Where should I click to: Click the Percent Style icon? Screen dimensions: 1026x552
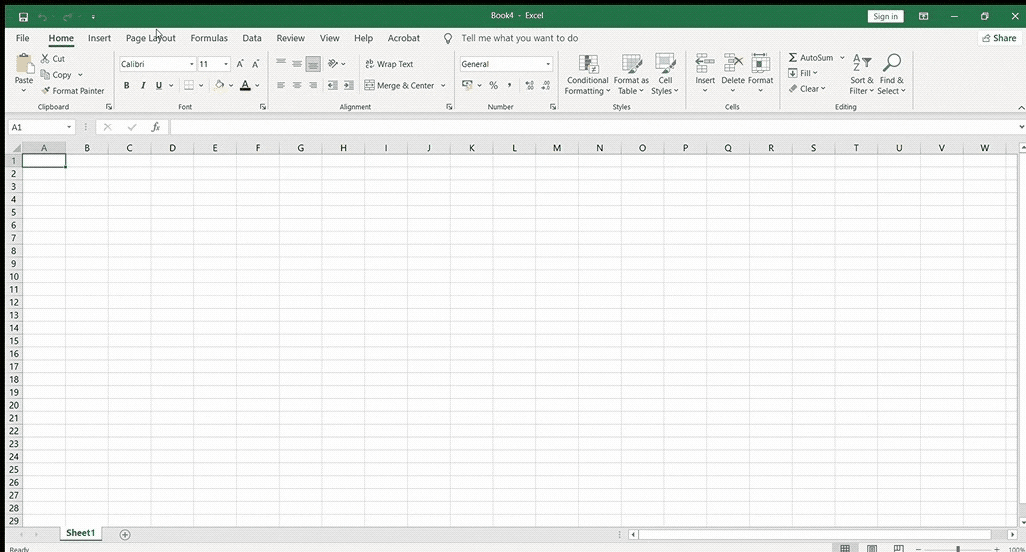(493, 86)
